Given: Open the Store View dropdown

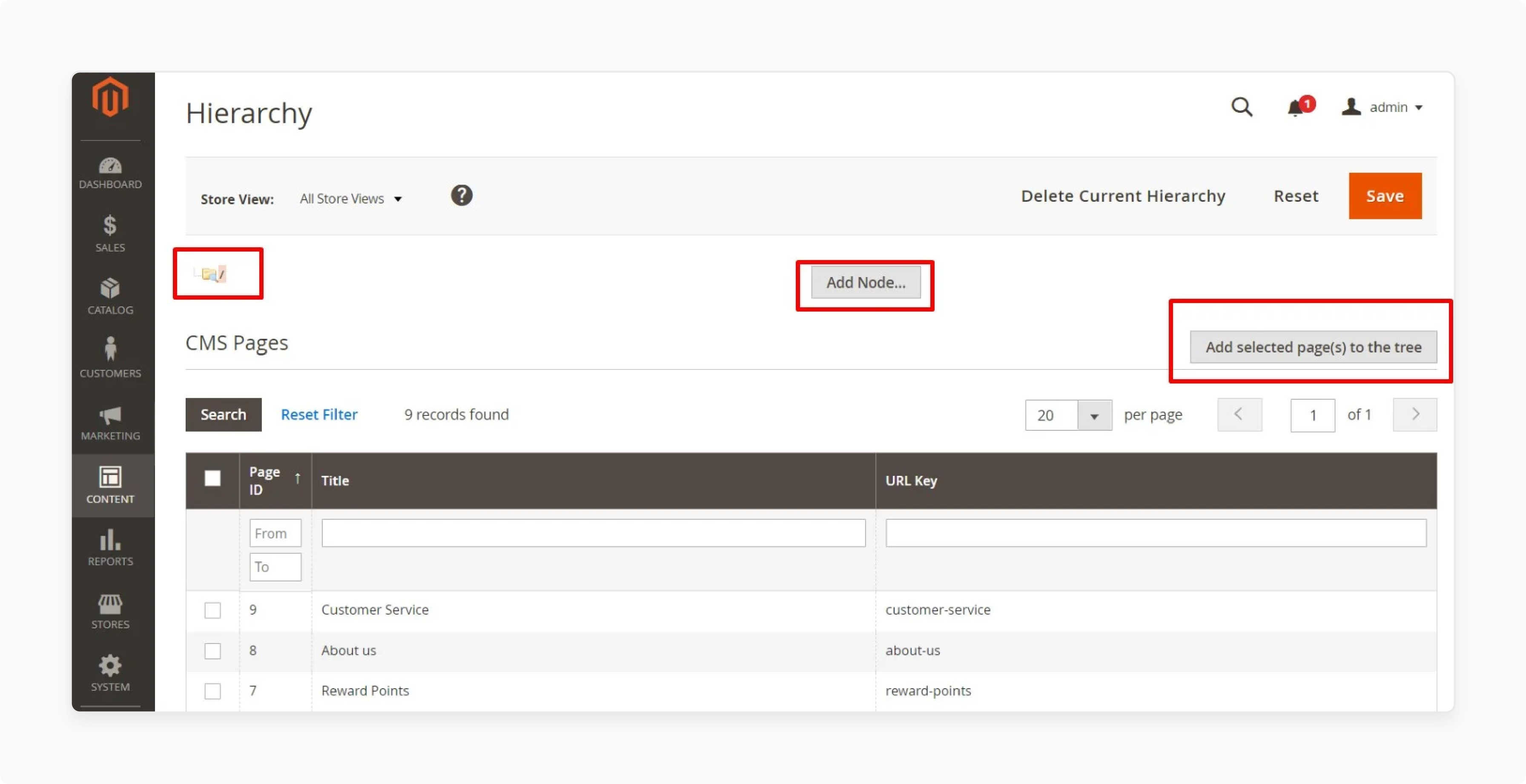Looking at the screenshot, I should tap(351, 199).
